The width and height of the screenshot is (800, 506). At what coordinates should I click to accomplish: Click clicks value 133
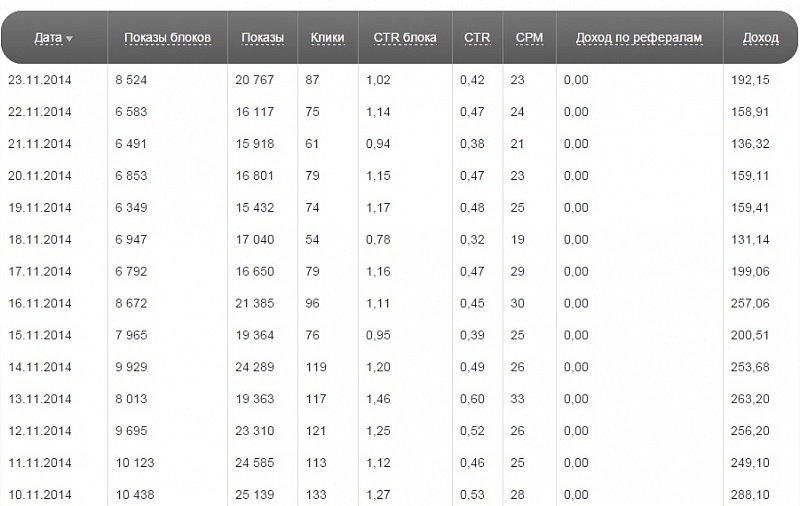click(x=316, y=494)
